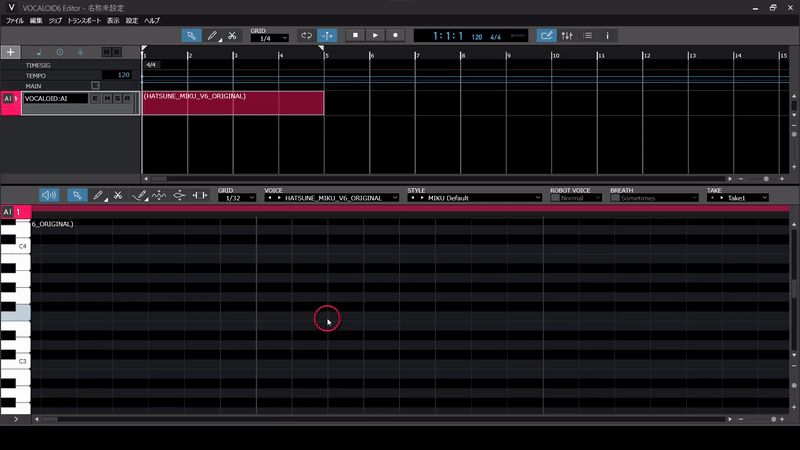Click the clock tempo icon in track header
This screenshot has width=800, height=450.
pyautogui.click(x=60, y=52)
